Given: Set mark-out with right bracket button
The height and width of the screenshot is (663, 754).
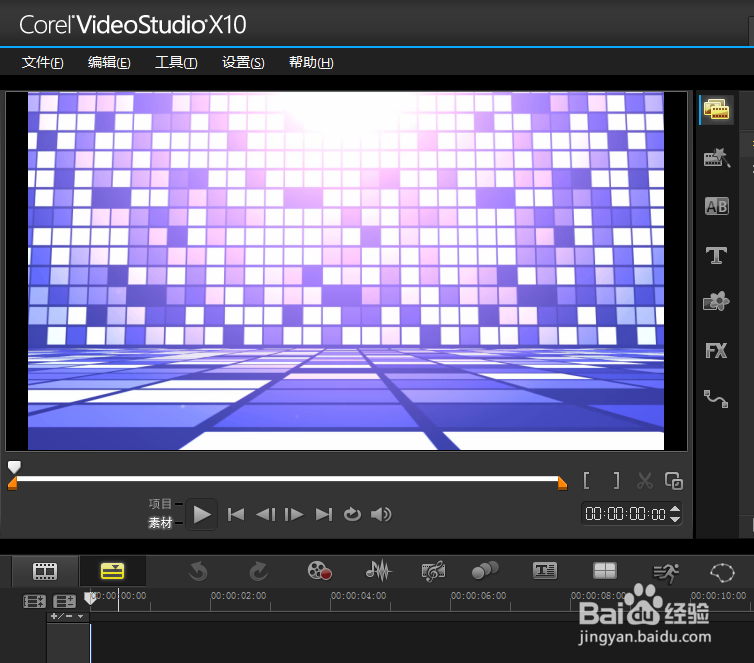Looking at the screenshot, I should coord(616,480).
